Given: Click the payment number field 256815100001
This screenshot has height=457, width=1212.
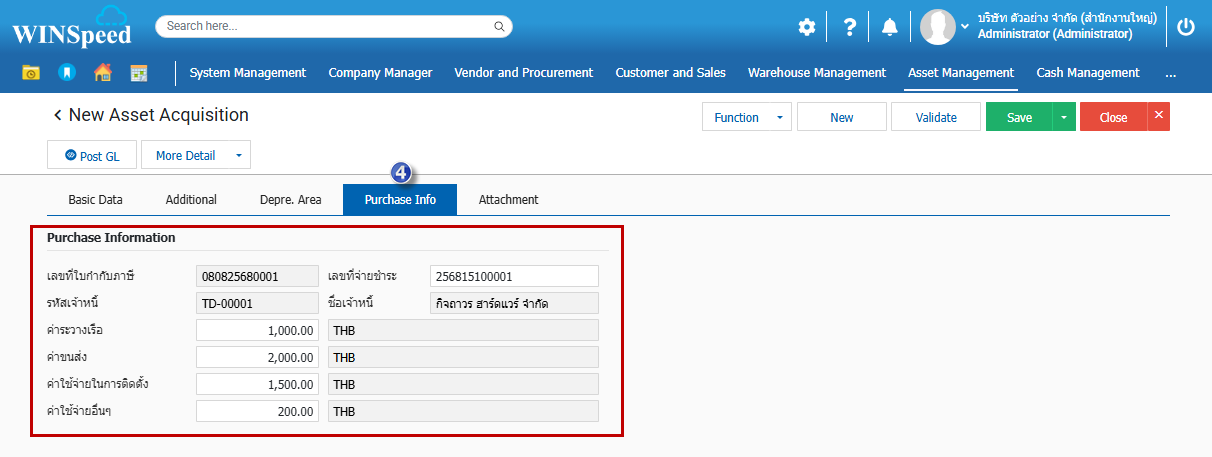Looking at the screenshot, I should 514,276.
